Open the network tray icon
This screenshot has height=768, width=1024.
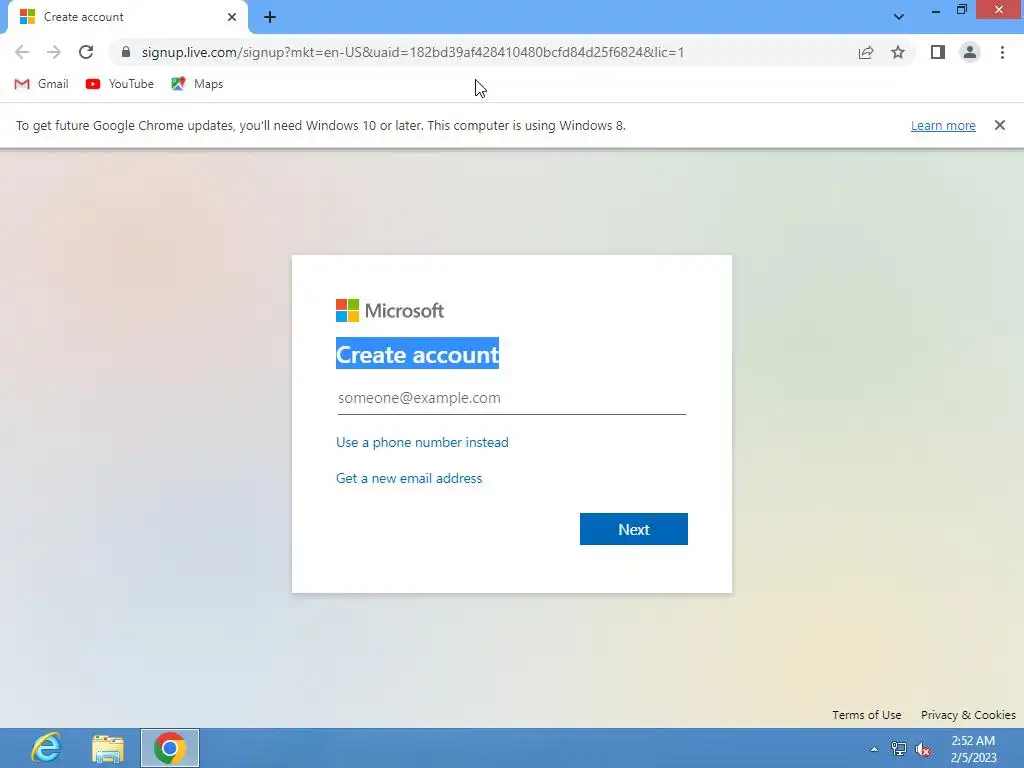click(x=899, y=749)
